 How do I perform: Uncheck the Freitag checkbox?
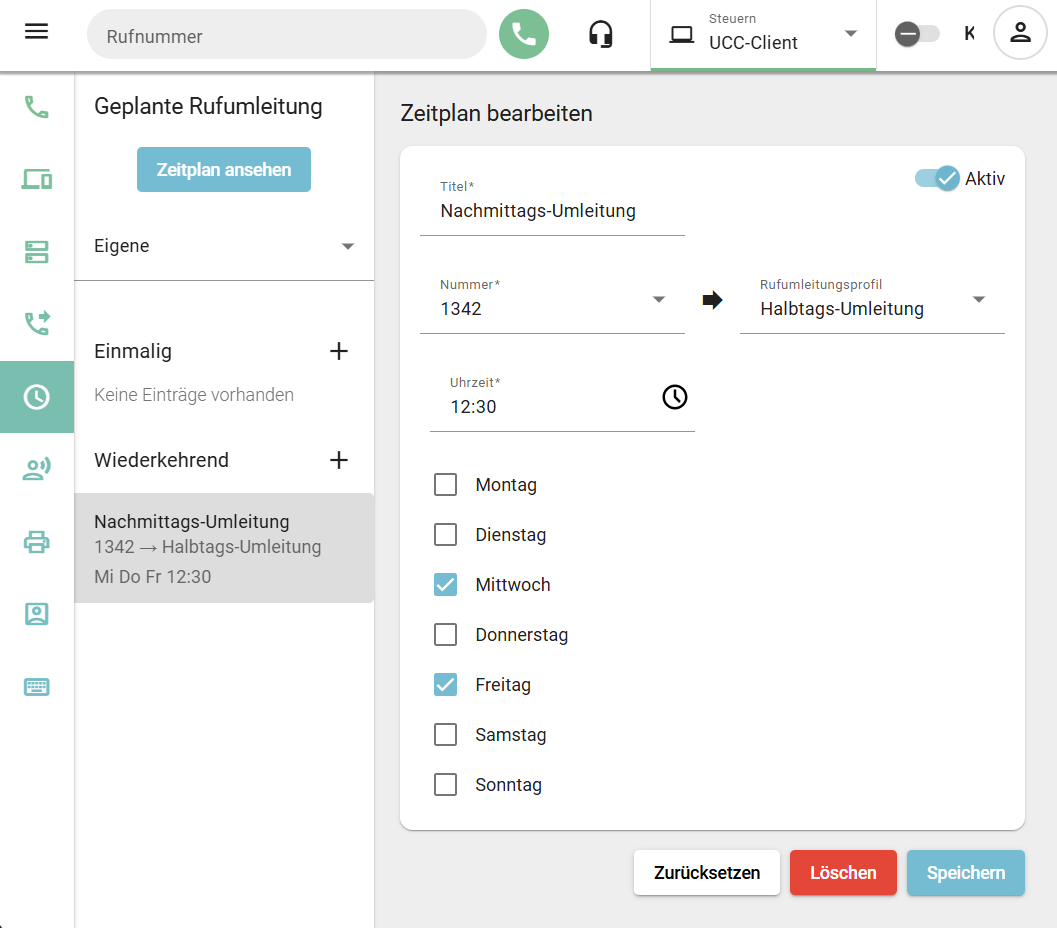tap(446, 685)
